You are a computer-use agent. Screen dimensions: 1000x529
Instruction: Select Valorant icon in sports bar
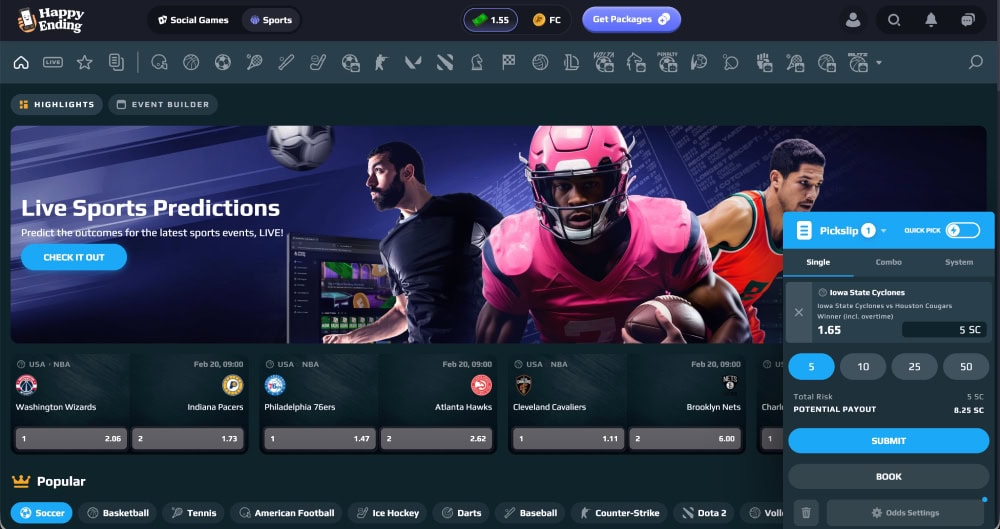pyautogui.click(x=413, y=63)
